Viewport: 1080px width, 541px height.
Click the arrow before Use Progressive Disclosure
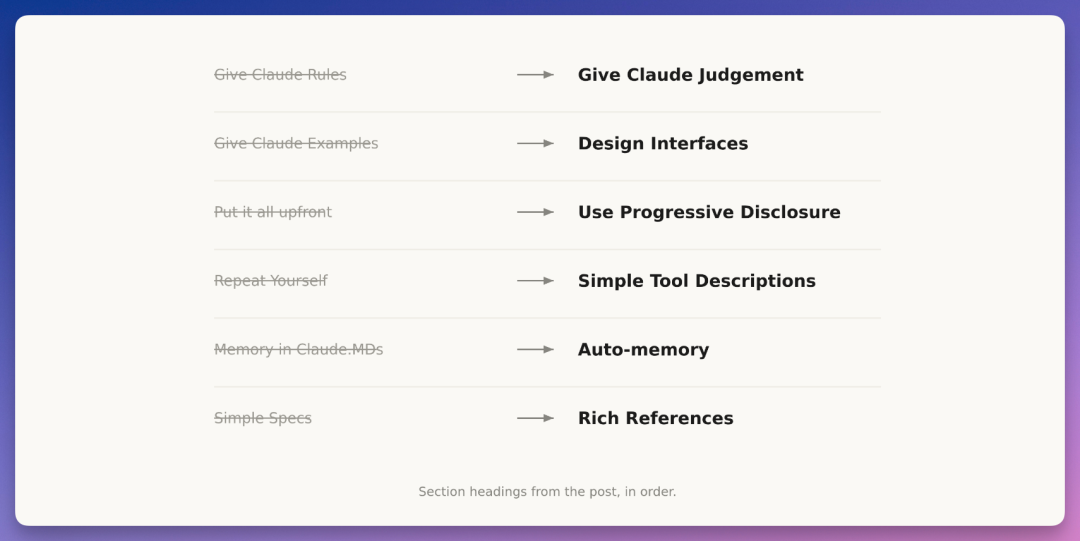(535, 212)
